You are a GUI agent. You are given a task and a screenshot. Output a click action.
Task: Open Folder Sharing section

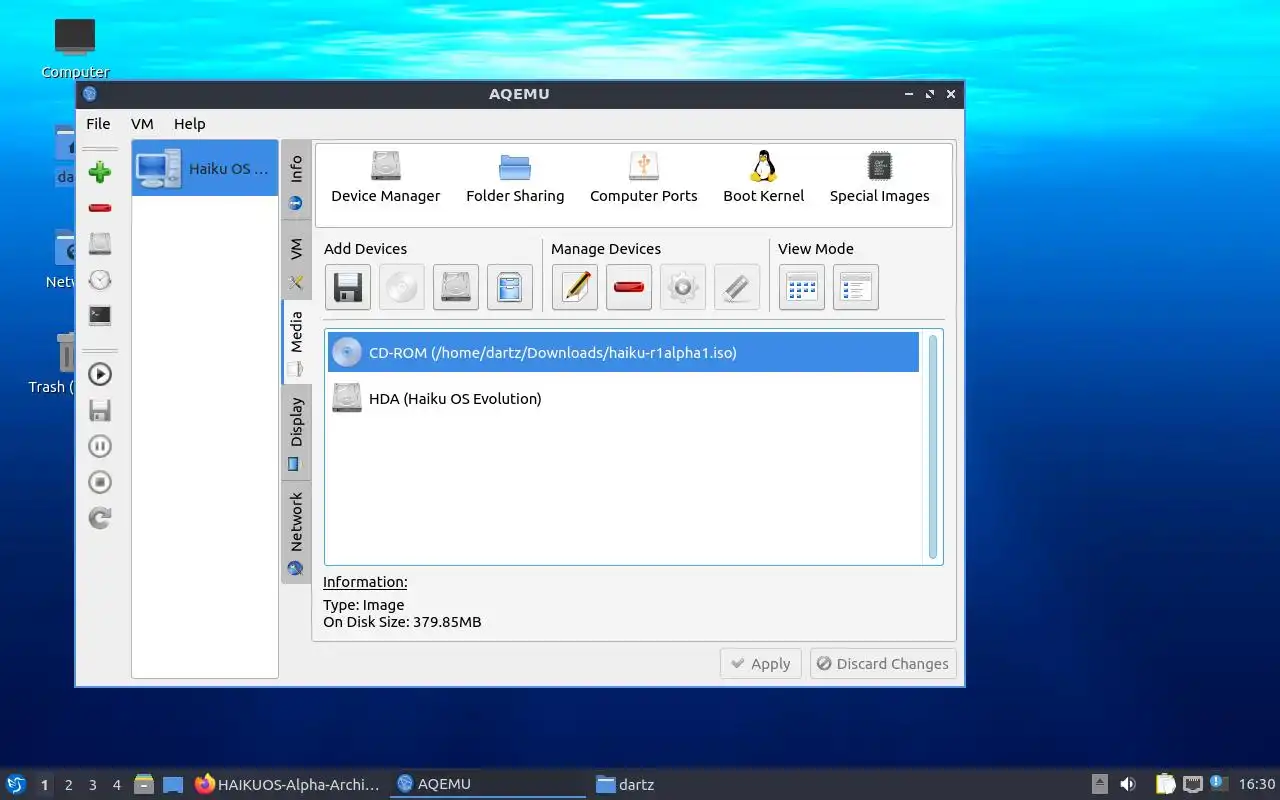[x=515, y=177]
